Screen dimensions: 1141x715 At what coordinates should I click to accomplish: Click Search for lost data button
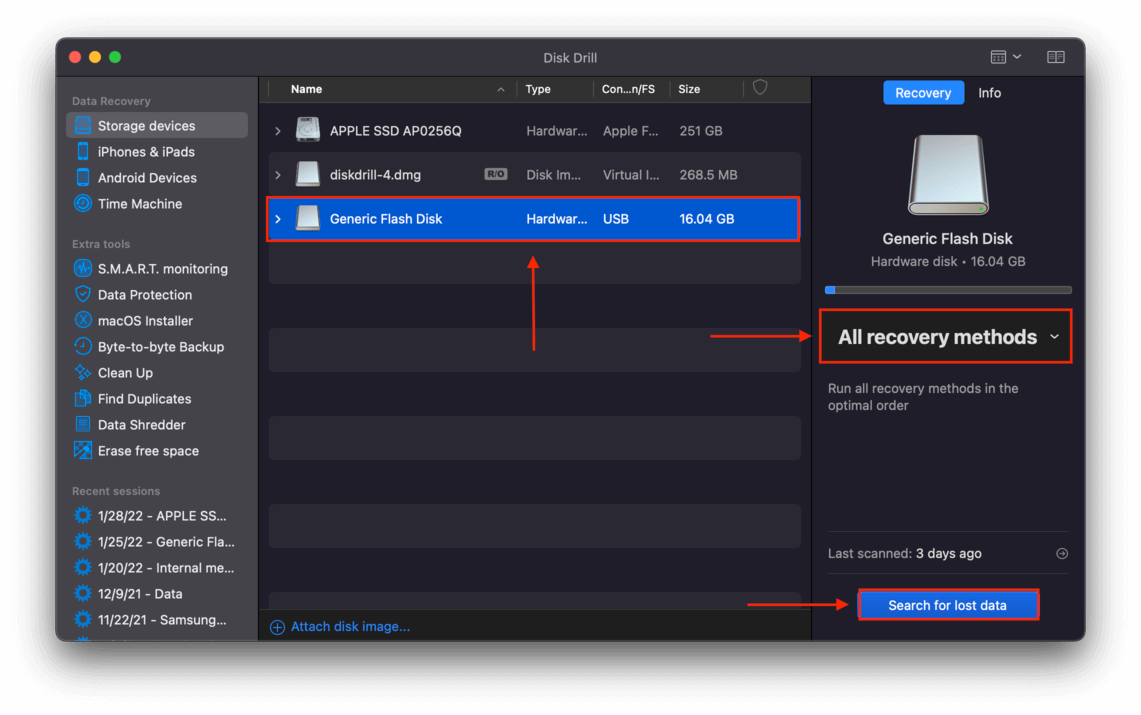click(947, 605)
